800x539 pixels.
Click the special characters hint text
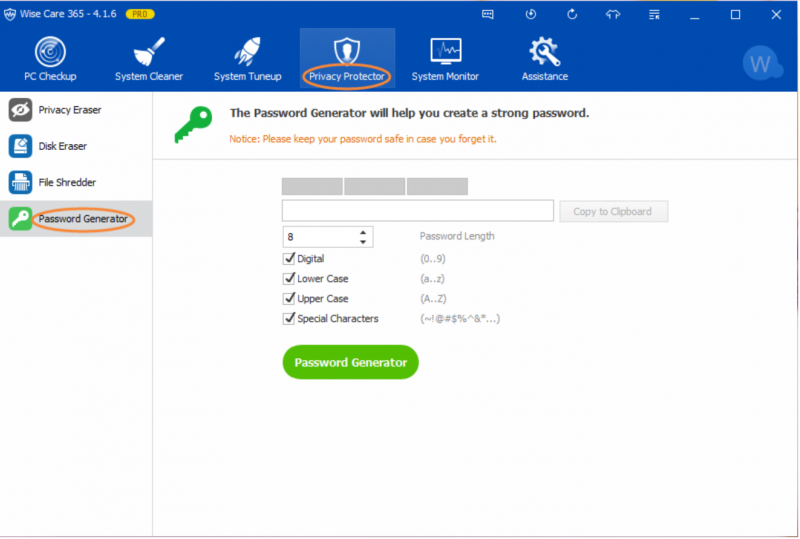tap(460, 318)
